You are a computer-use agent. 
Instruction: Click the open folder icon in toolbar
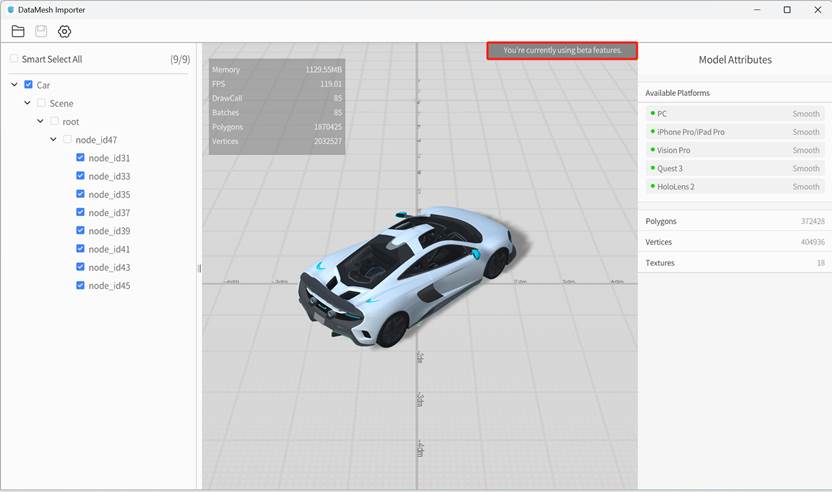18,31
